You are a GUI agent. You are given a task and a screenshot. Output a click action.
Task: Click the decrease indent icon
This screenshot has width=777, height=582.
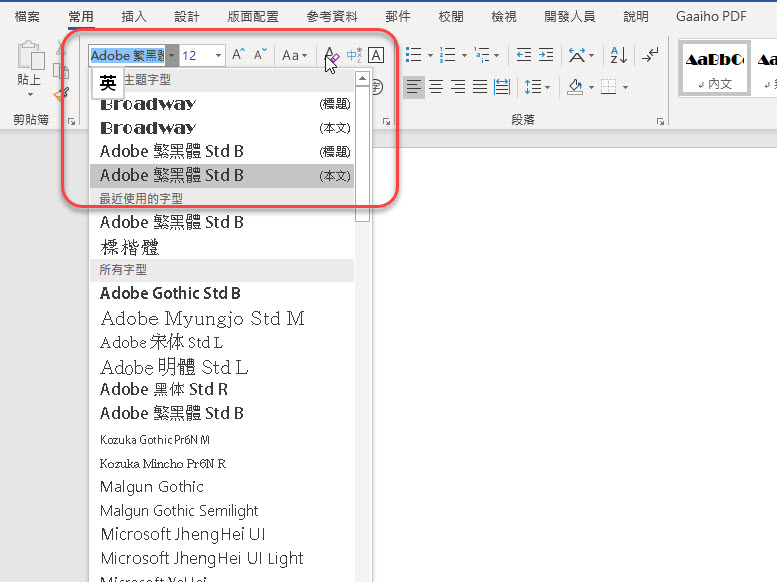click(524, 55)
